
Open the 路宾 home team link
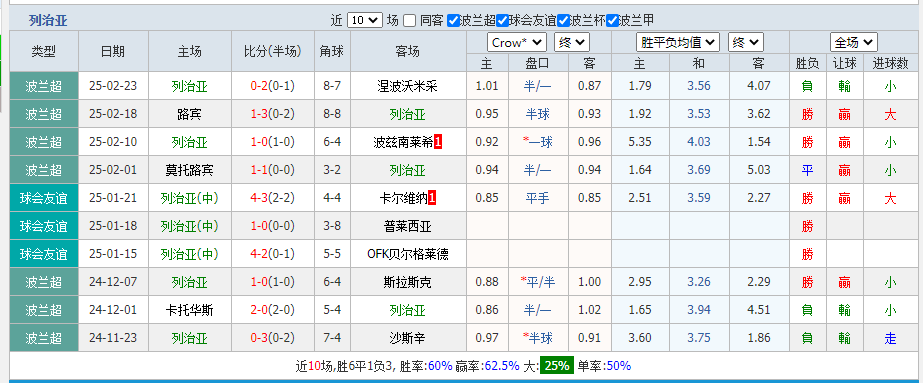click(x=190, y=114)
